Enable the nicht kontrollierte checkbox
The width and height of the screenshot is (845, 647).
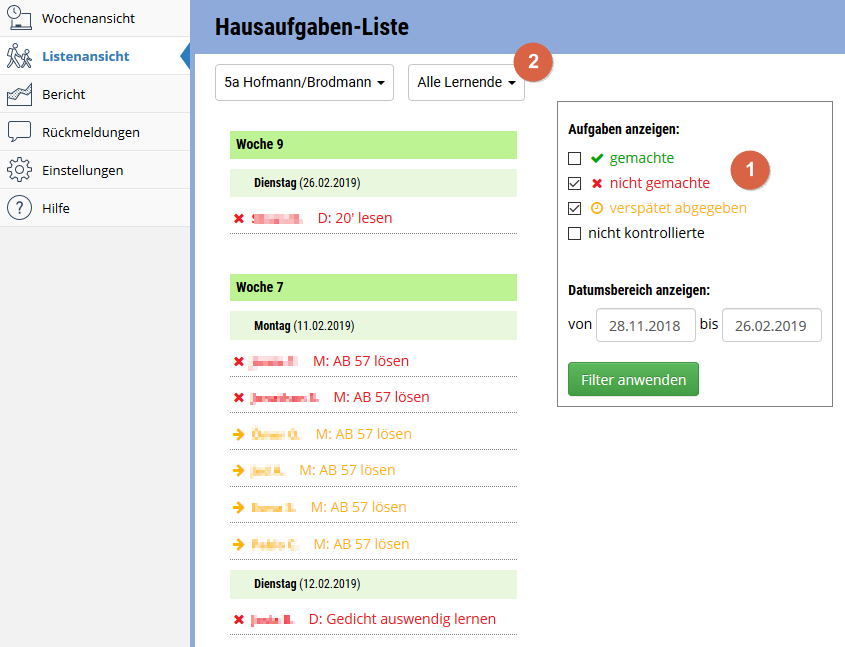coord(574,233)
